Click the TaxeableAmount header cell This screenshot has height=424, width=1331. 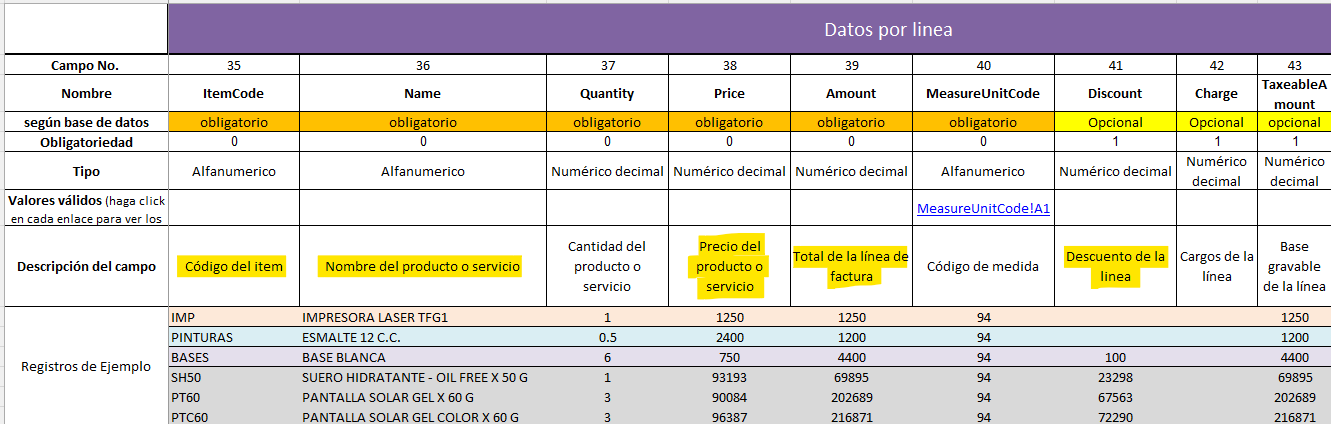(1294, 93)
